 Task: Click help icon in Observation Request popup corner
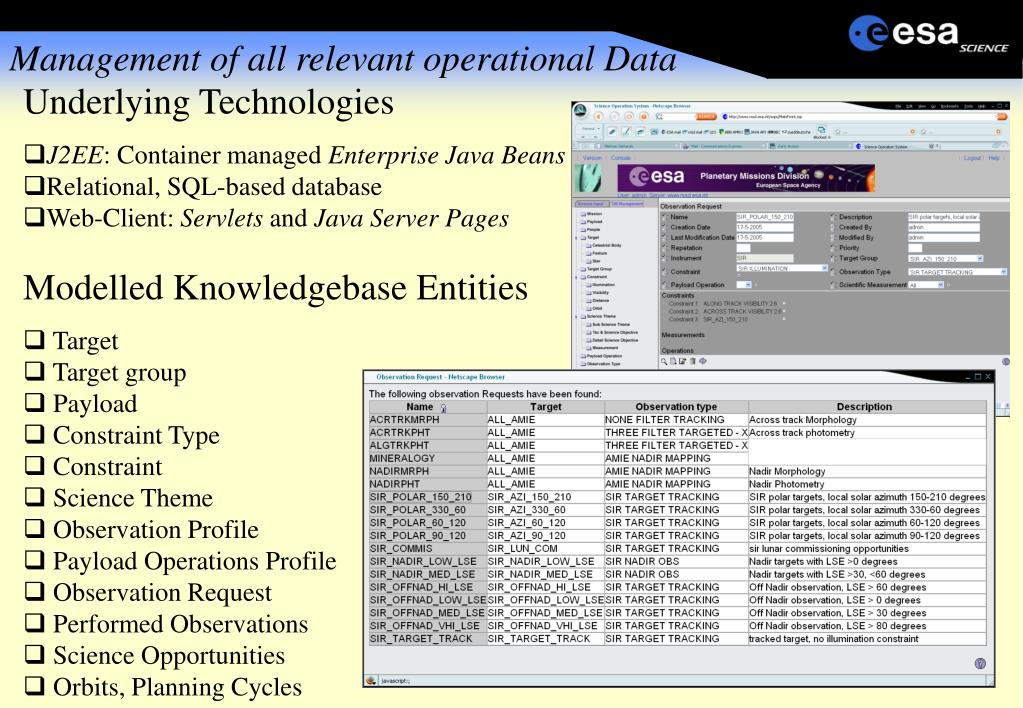[x=980, y=663]
